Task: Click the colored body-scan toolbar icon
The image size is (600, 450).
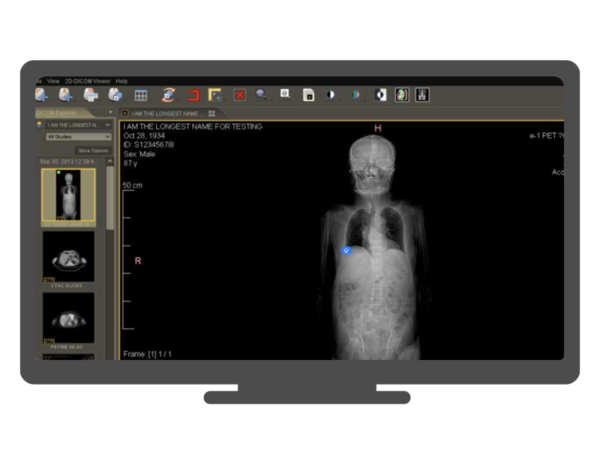Action: pyautogui.click(x=402, y=95)
